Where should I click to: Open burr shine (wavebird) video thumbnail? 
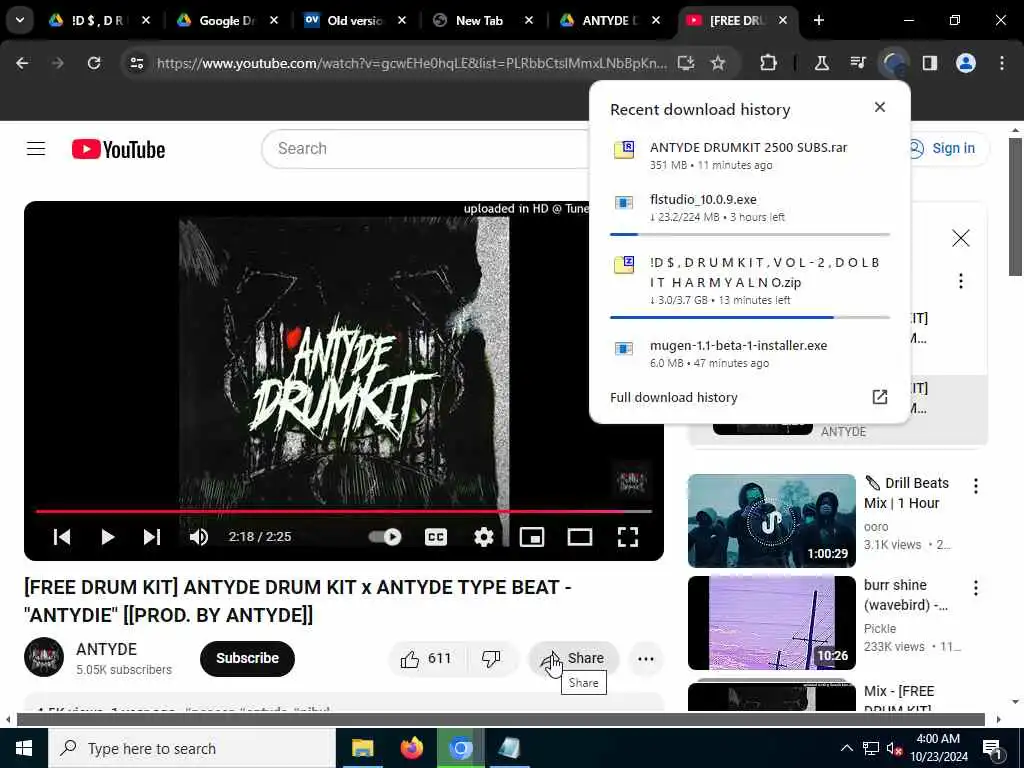(x=771, y=622)
